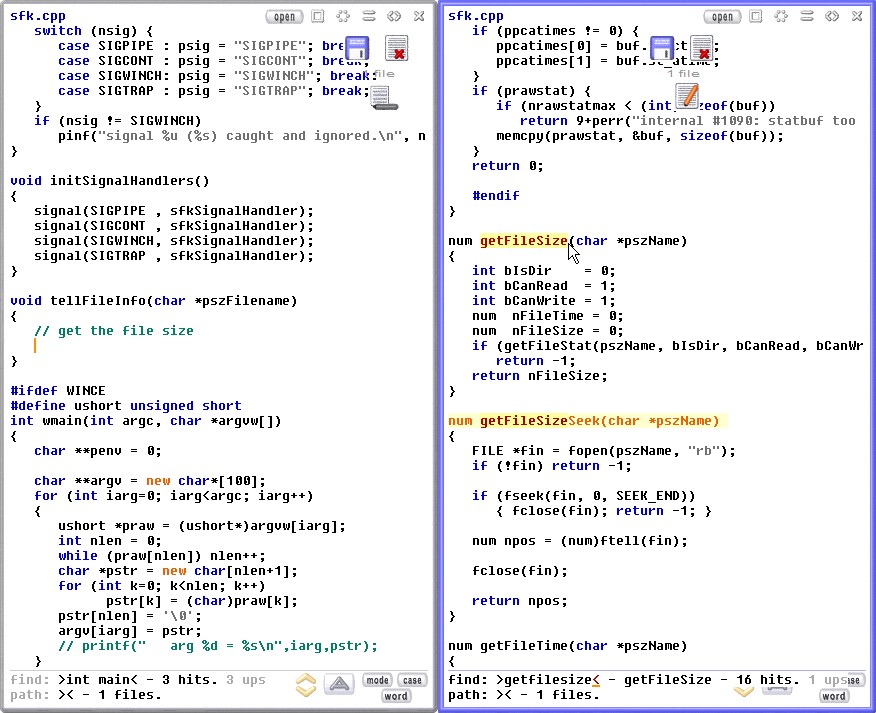Toggle whole word search in right pane
This screenshot has height=713, width=876.
point(833,696)
